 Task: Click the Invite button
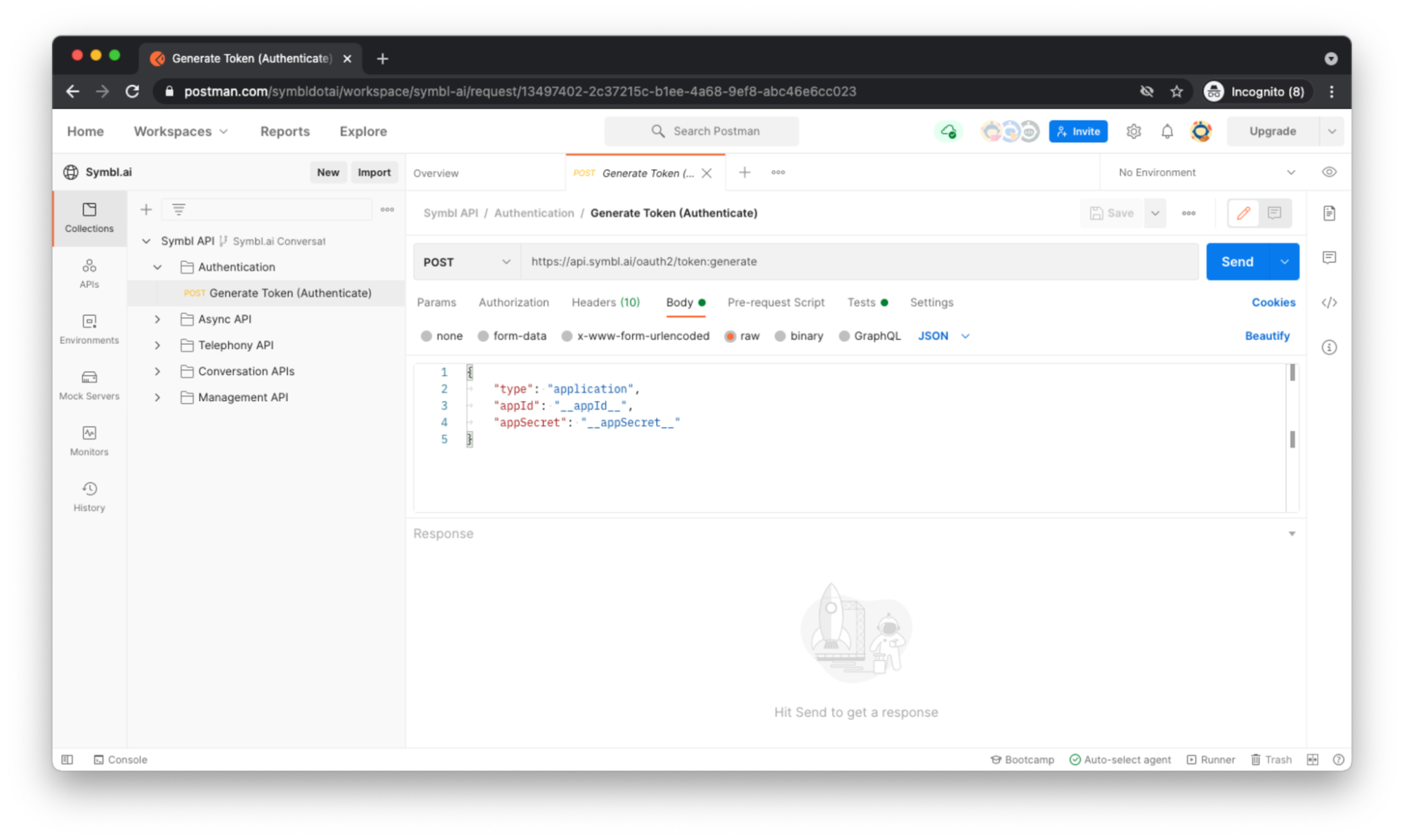tap(1078, 131)
